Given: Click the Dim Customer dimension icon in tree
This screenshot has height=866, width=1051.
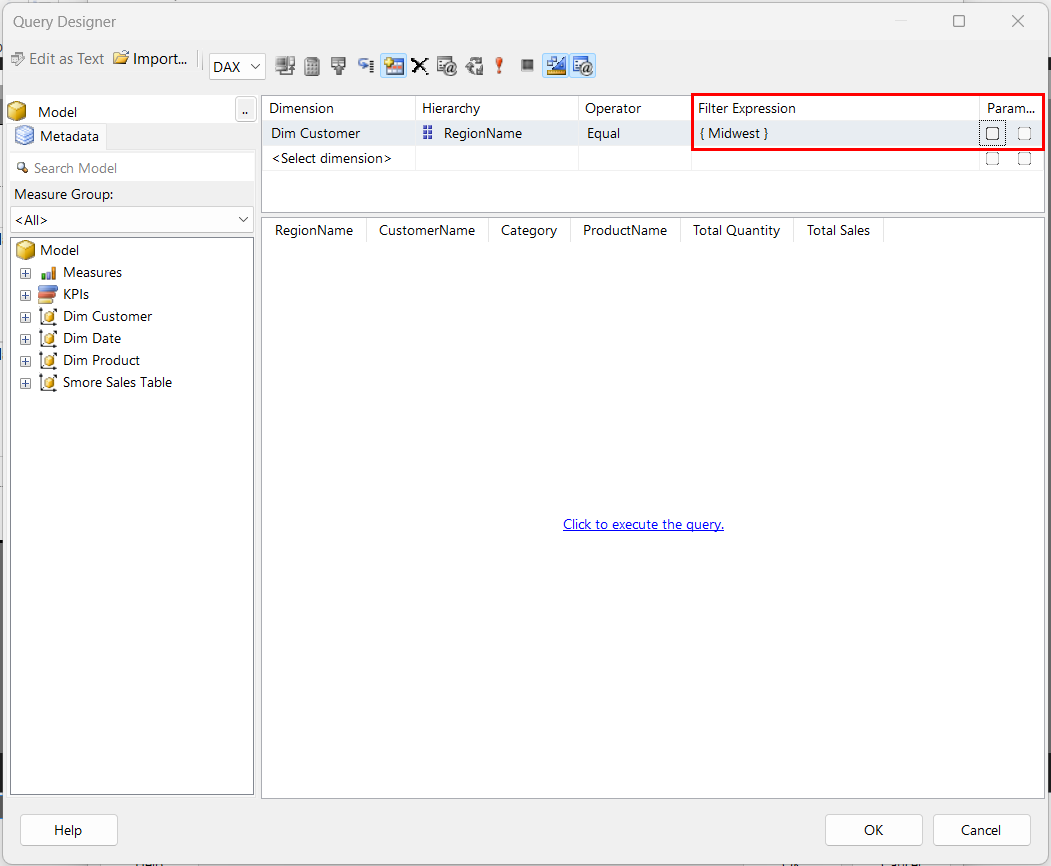Looking at the screenshot, I should coord(48,316).
